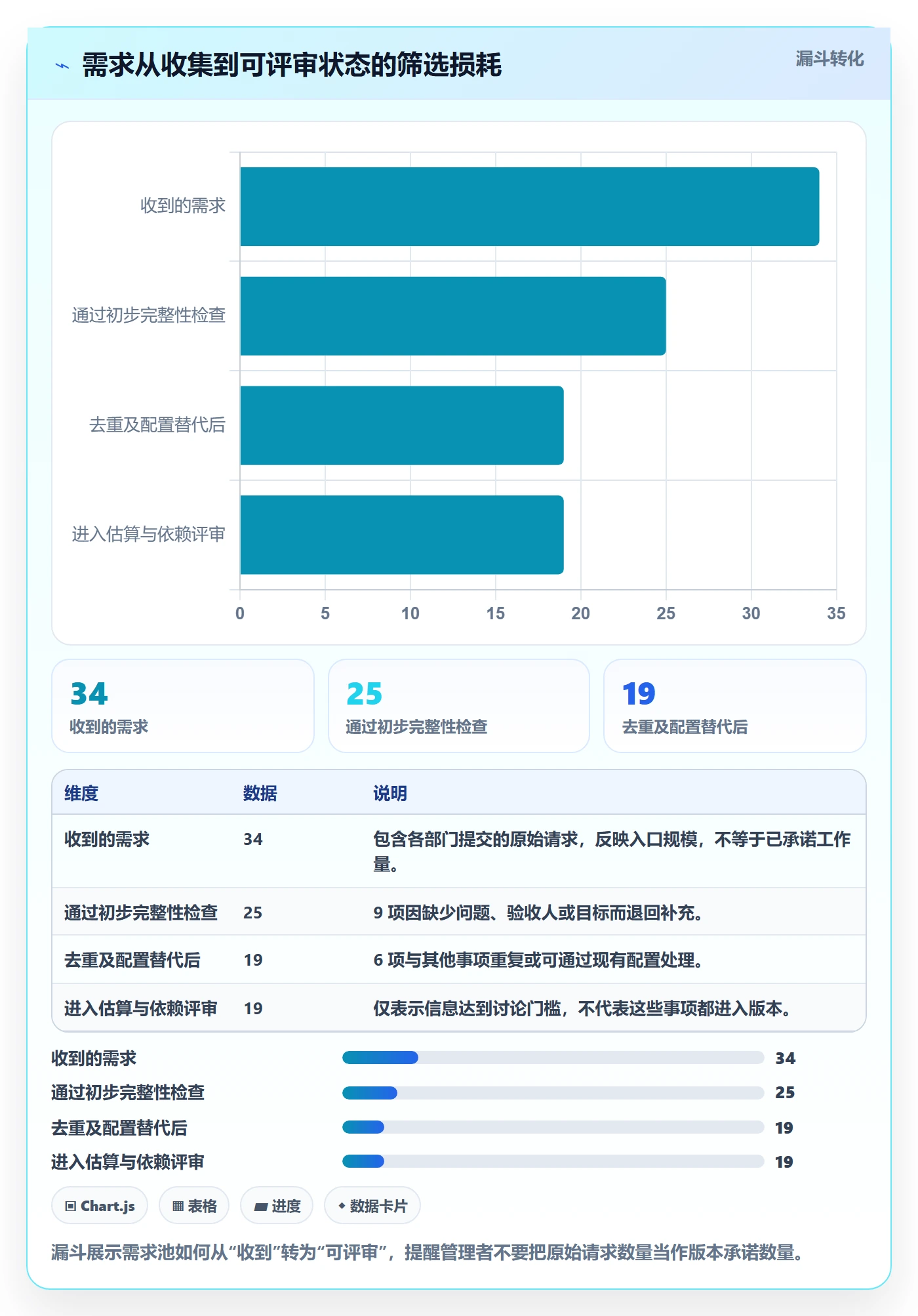Select the 进度 tag chip
Screen dimensions: 918x1316
(277, 1206)
